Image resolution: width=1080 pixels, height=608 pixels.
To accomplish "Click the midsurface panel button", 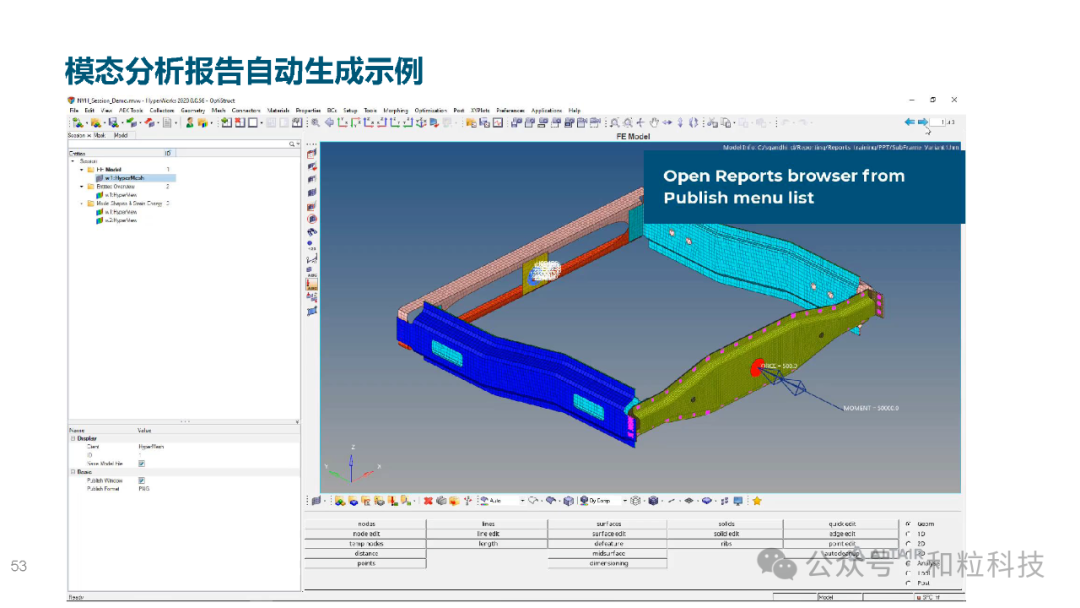I will [x=608, y=553].
